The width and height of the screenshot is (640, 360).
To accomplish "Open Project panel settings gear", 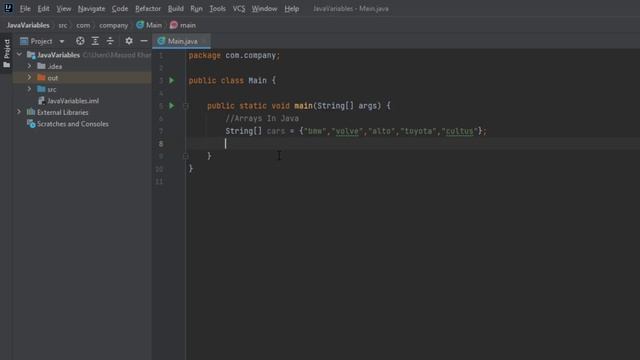I will click(x=129, y=41).
